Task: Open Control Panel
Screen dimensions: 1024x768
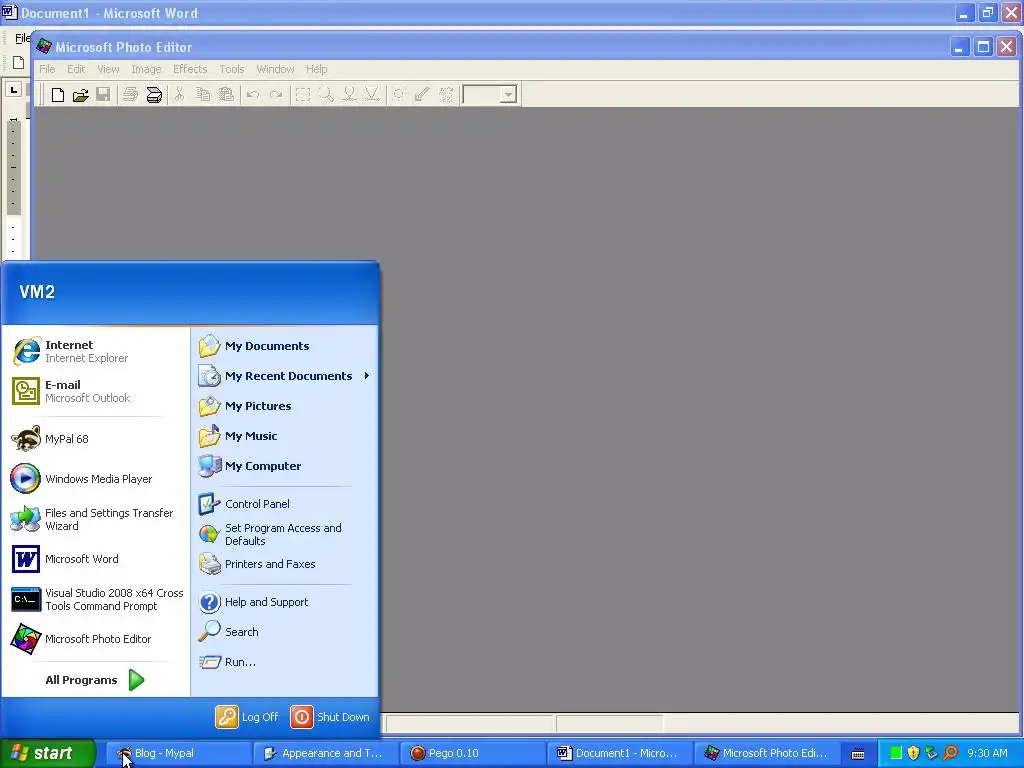Action: point(285,504)
